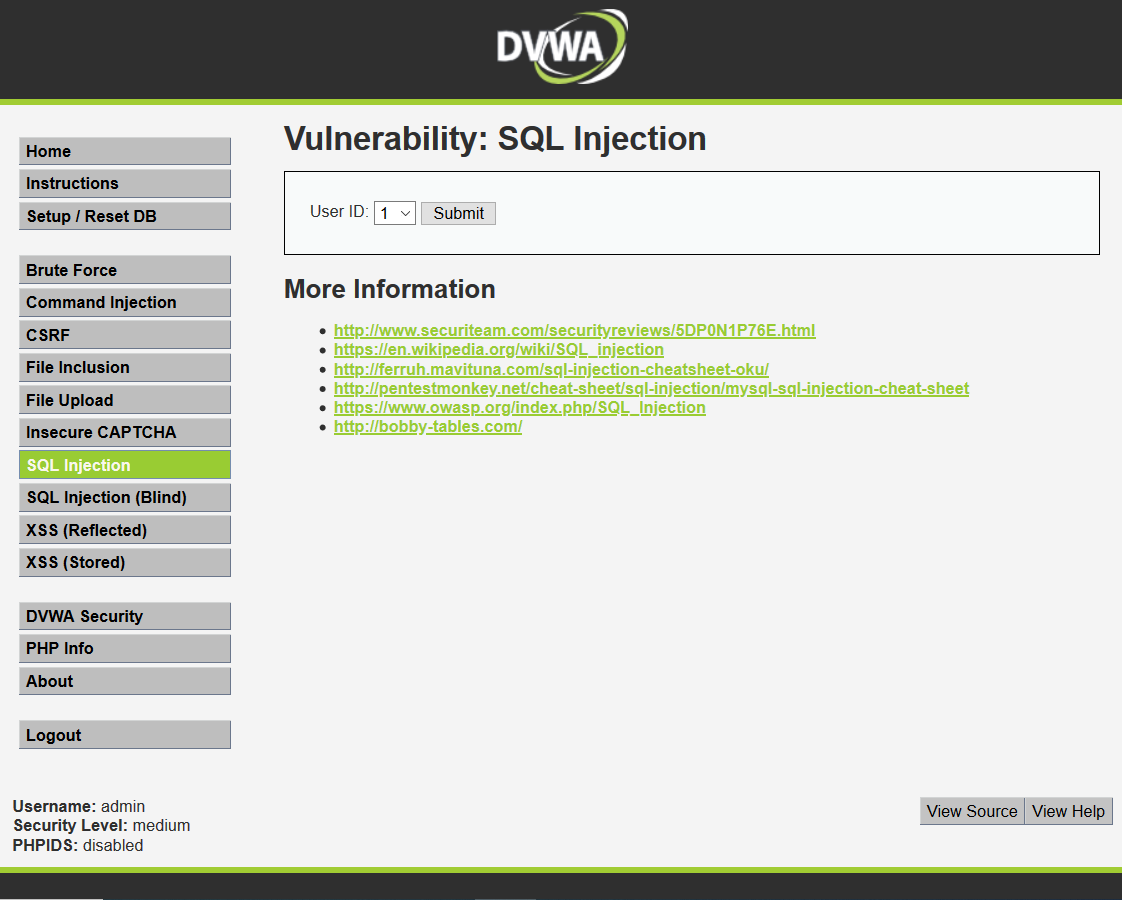Log out via the Logout button
Viewport: 1122px width, 900px height.
(125, 735)
